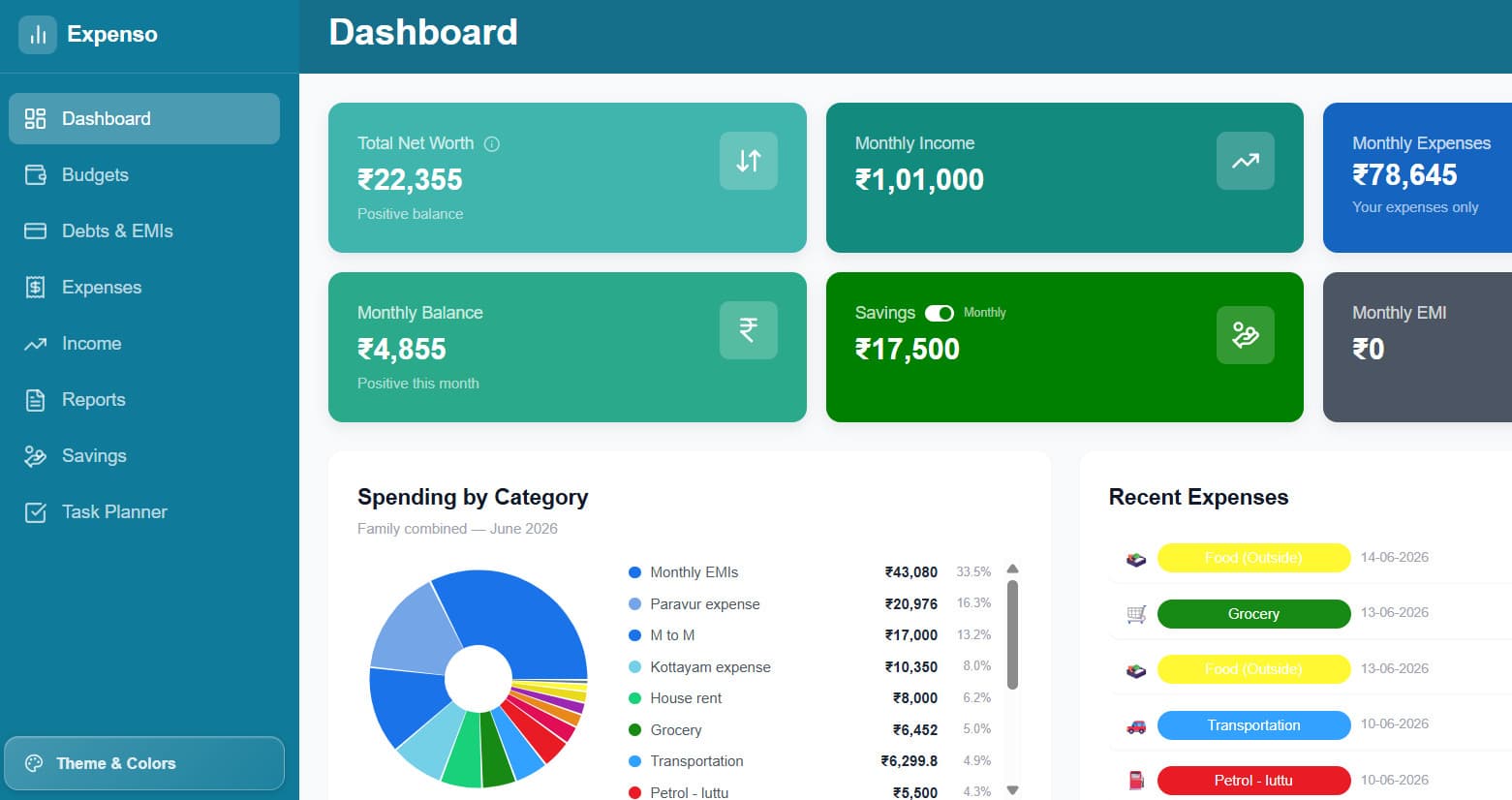Click the Monthly Balance ₹4,855 value

coord(402,350)
